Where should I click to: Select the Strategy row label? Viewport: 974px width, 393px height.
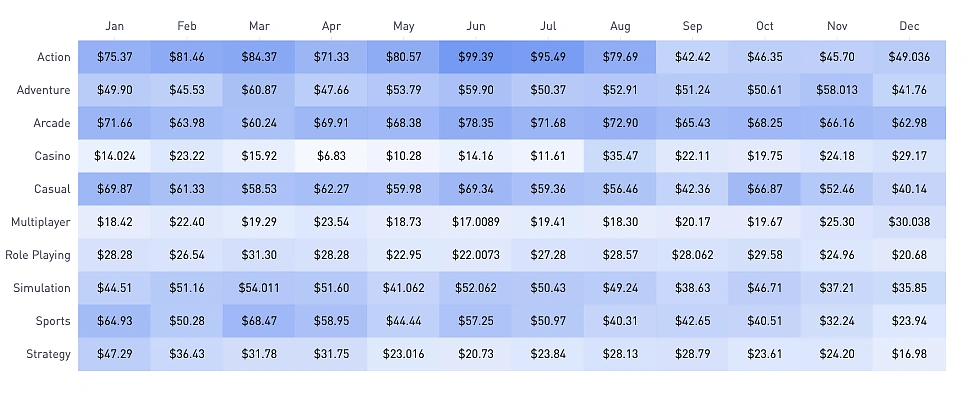pyautogui.click(x=48, y=355)
